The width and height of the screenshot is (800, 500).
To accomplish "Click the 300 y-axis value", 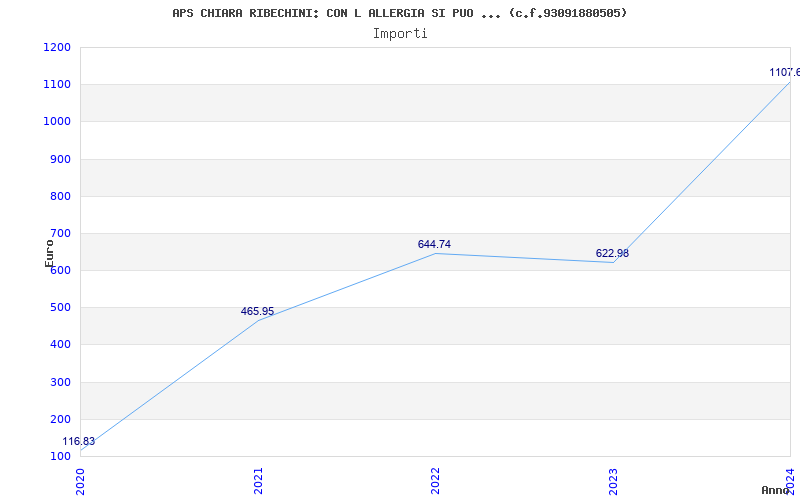I will (x=60, y=382).
